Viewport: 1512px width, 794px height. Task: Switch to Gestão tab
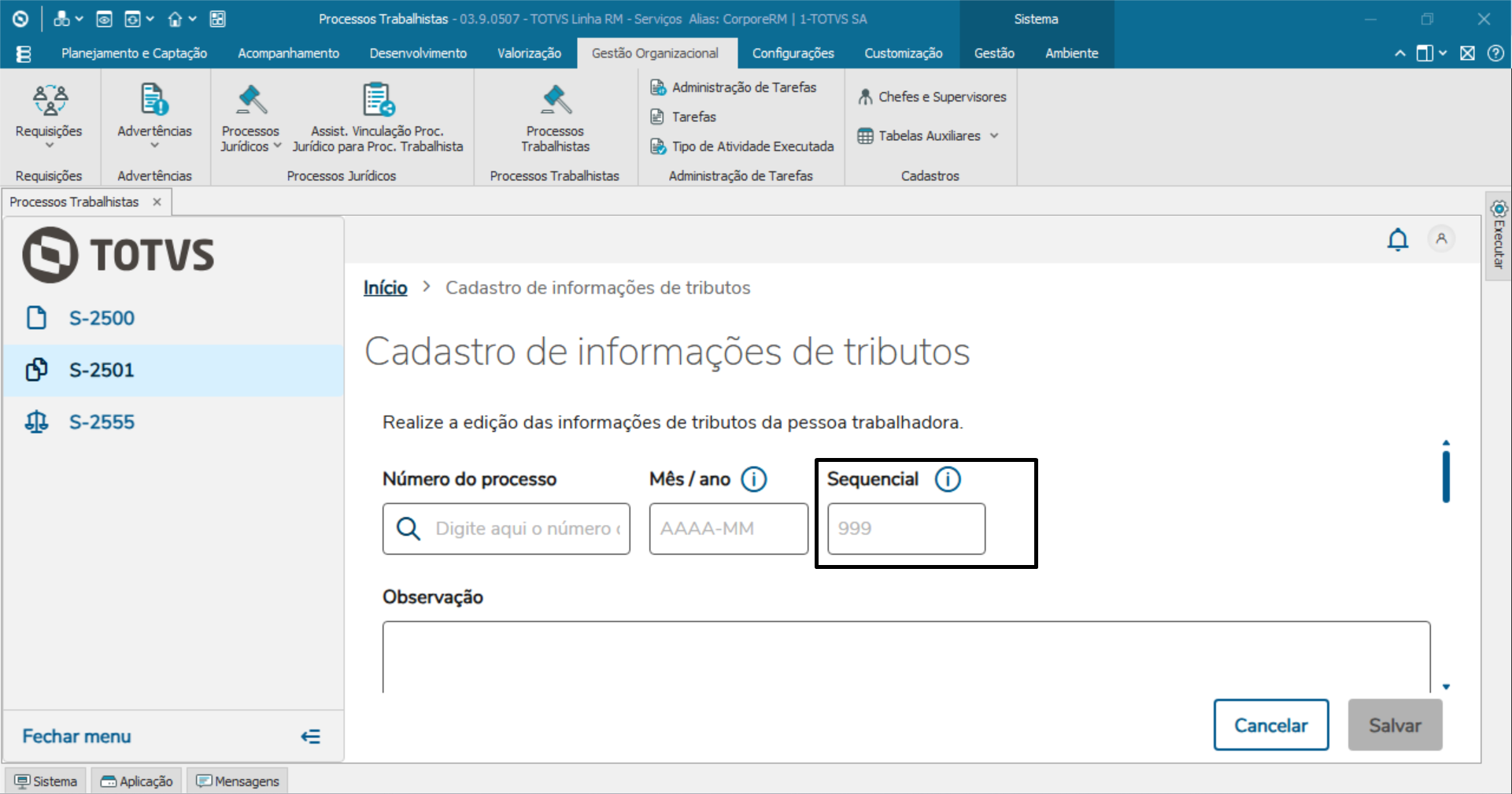[x=994, y=54]
